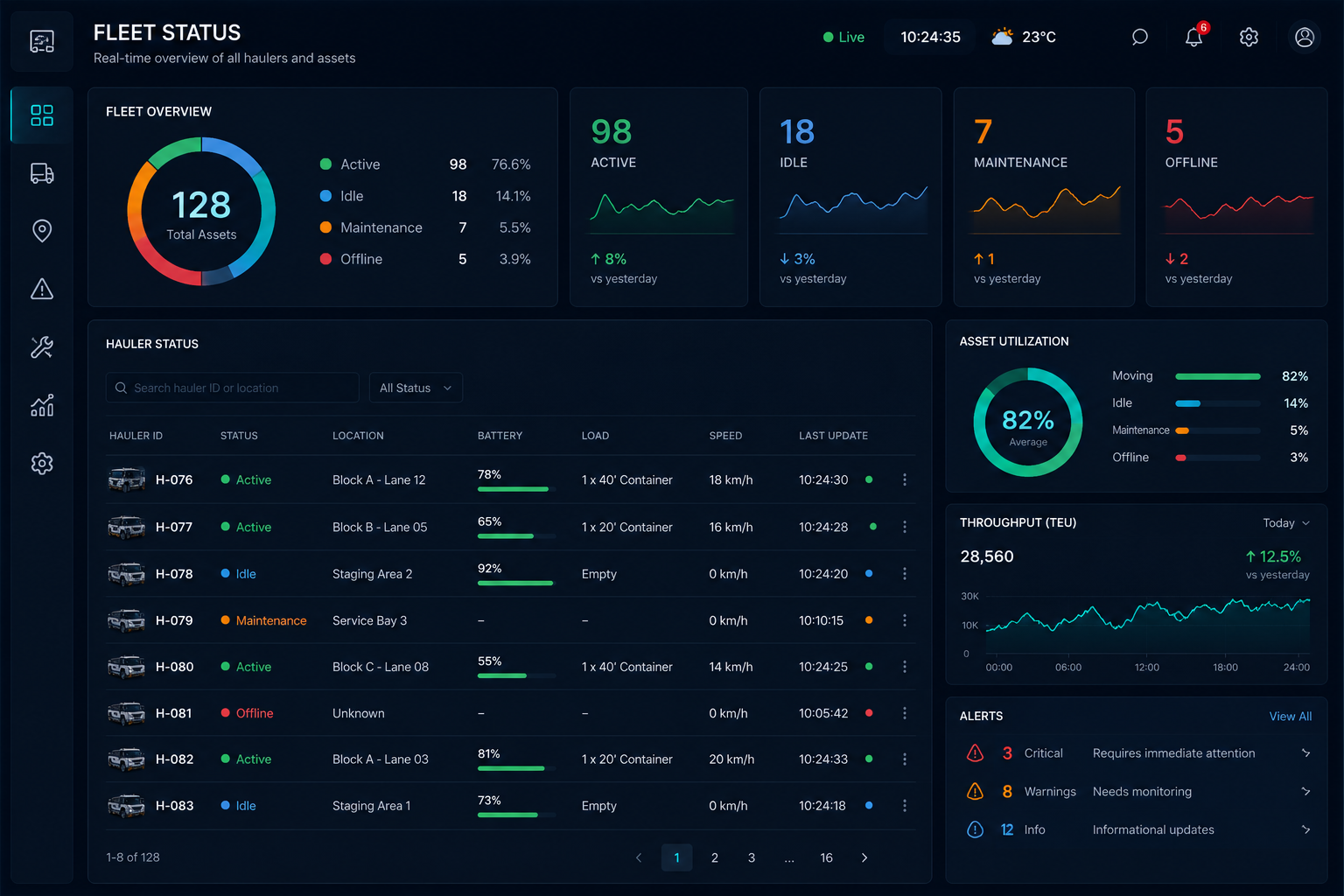Sort by the HAULER ID column header

tap(136, 436)
